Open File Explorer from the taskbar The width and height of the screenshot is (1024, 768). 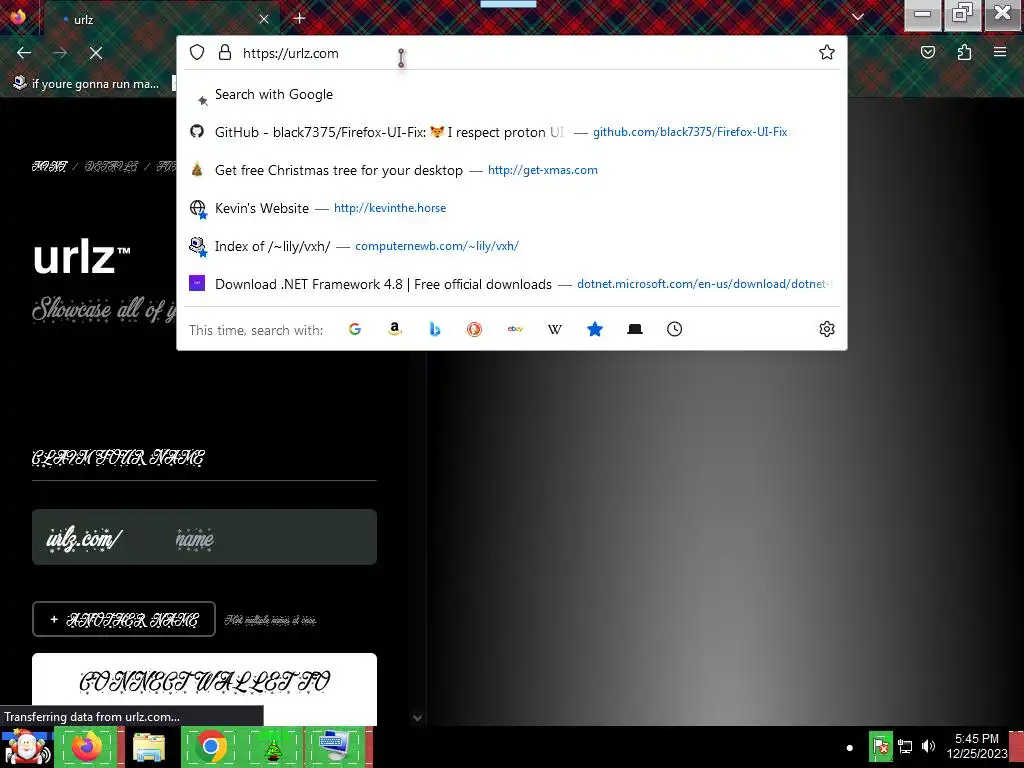pyautogui.click(x=149, y=747)
